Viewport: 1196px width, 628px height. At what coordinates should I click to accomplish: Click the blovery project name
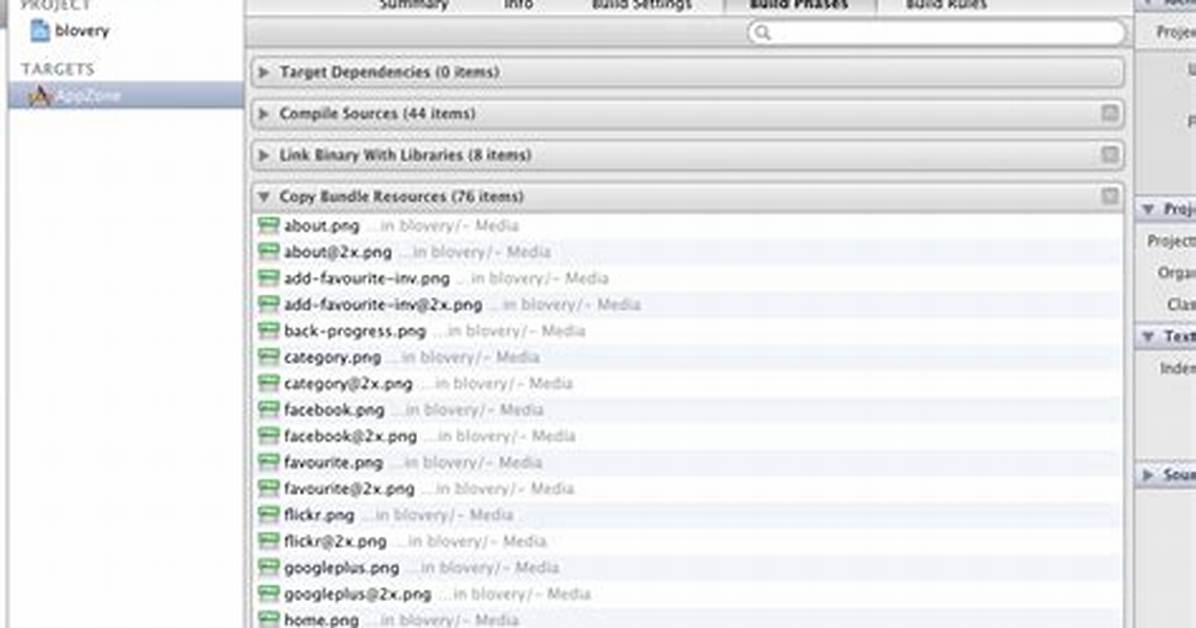point(82,31)
